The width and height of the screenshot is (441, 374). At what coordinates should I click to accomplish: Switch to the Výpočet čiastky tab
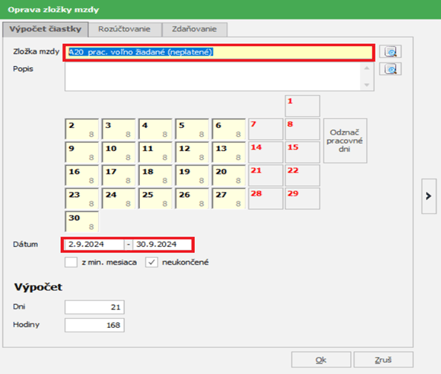[45, 29]
